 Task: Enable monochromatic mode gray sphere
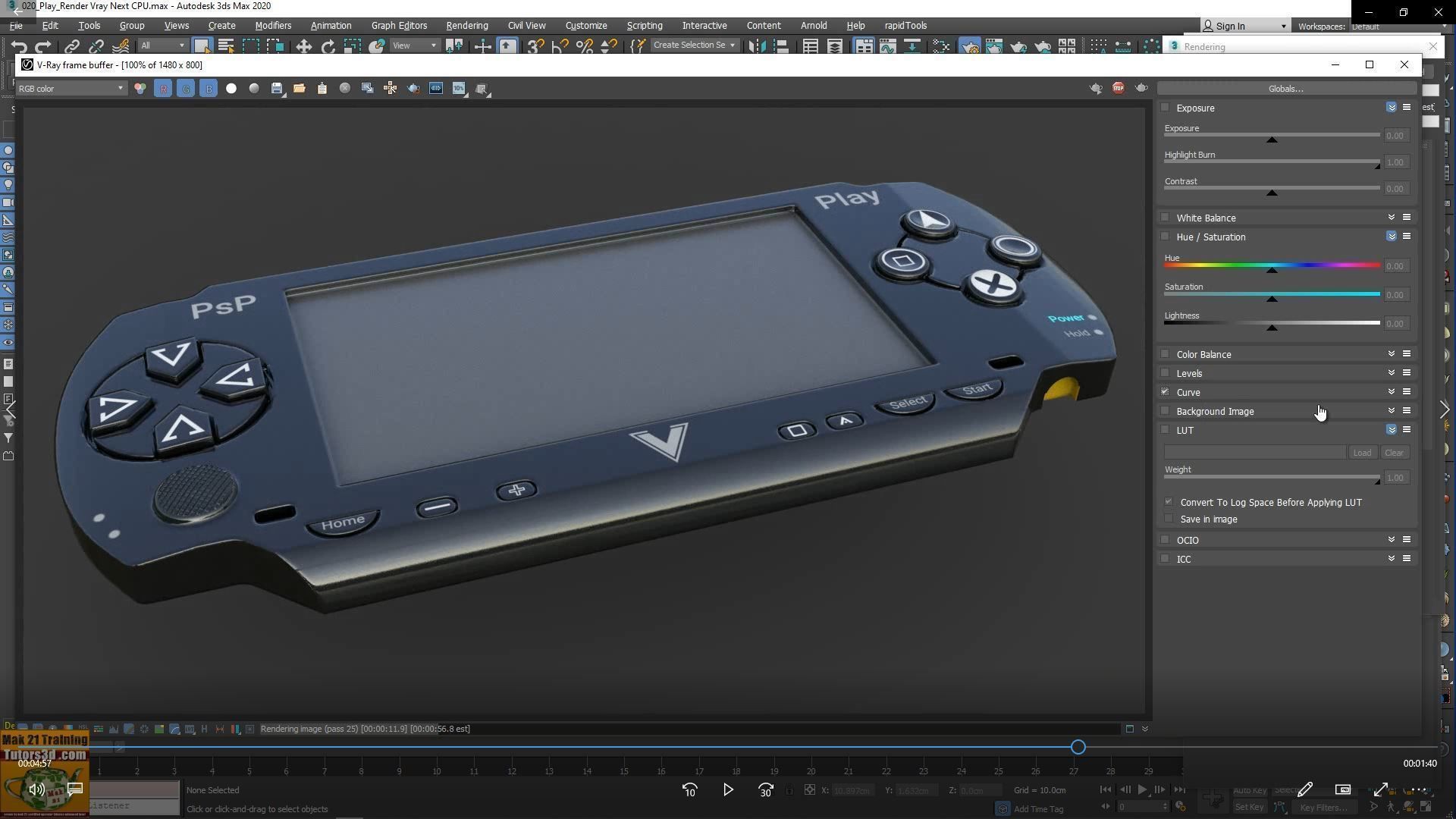point(254,89)
